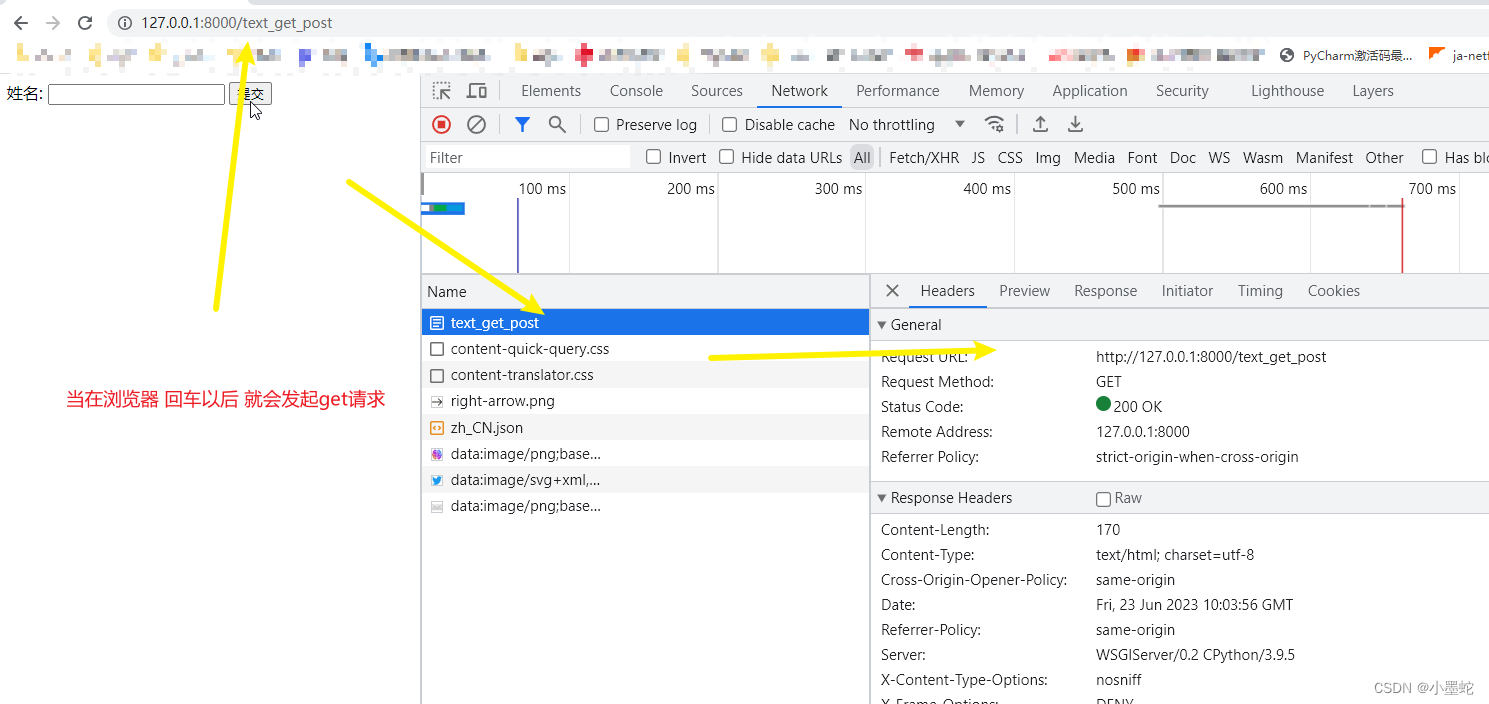Select the Network tab
This screenshot has width=1489, height=704.
[x=799, y=91]
